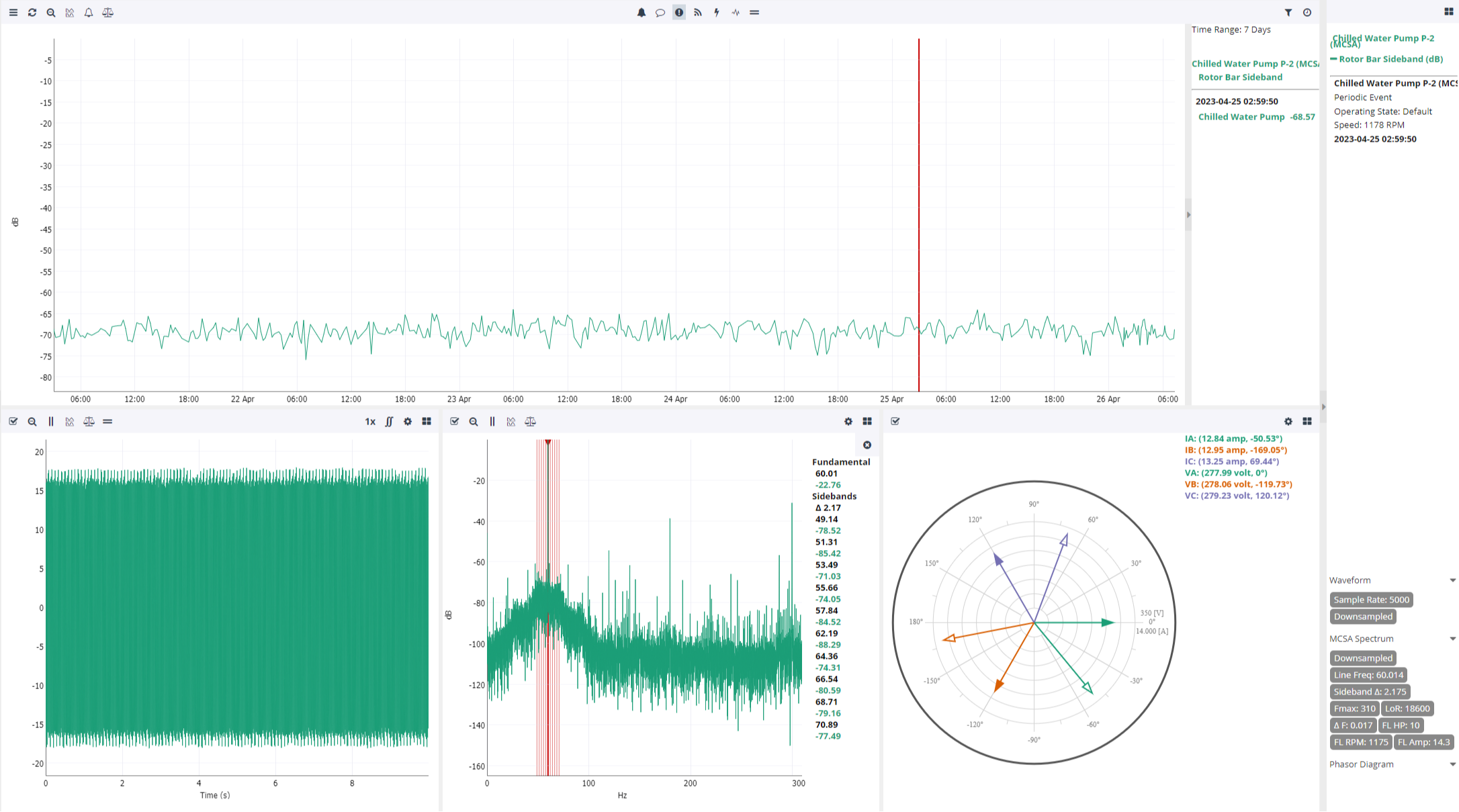Click the integrate icon in waveform toolbar
The image size is (1459, 812).
click(x=389, y=422)
